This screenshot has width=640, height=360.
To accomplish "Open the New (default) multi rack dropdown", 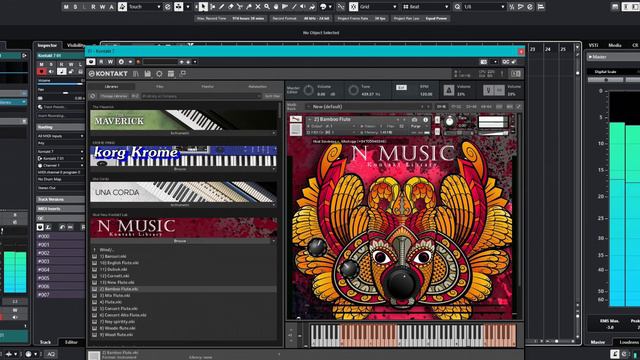I will tap(369, 107).
